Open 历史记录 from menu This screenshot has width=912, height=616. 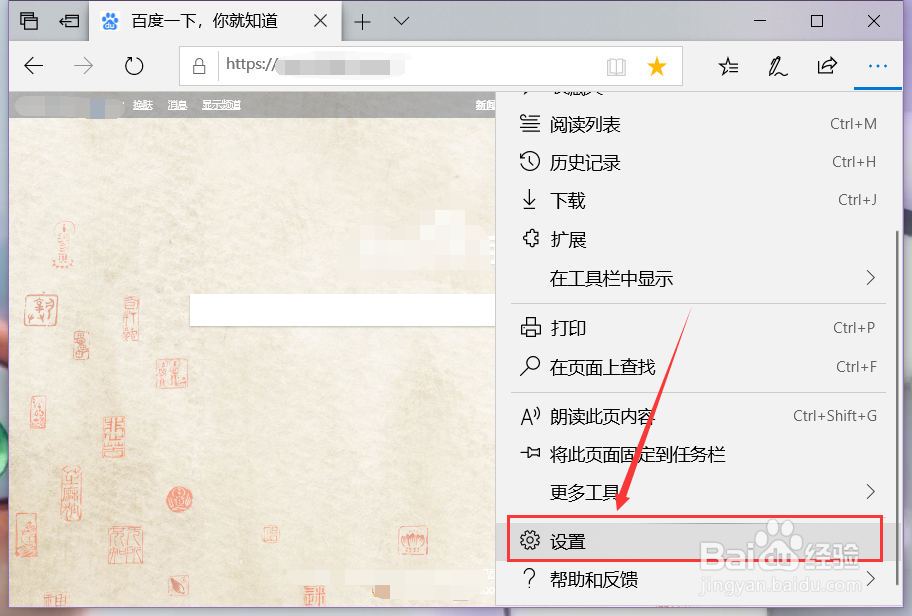pyautogui.click(x=697, y=162)
